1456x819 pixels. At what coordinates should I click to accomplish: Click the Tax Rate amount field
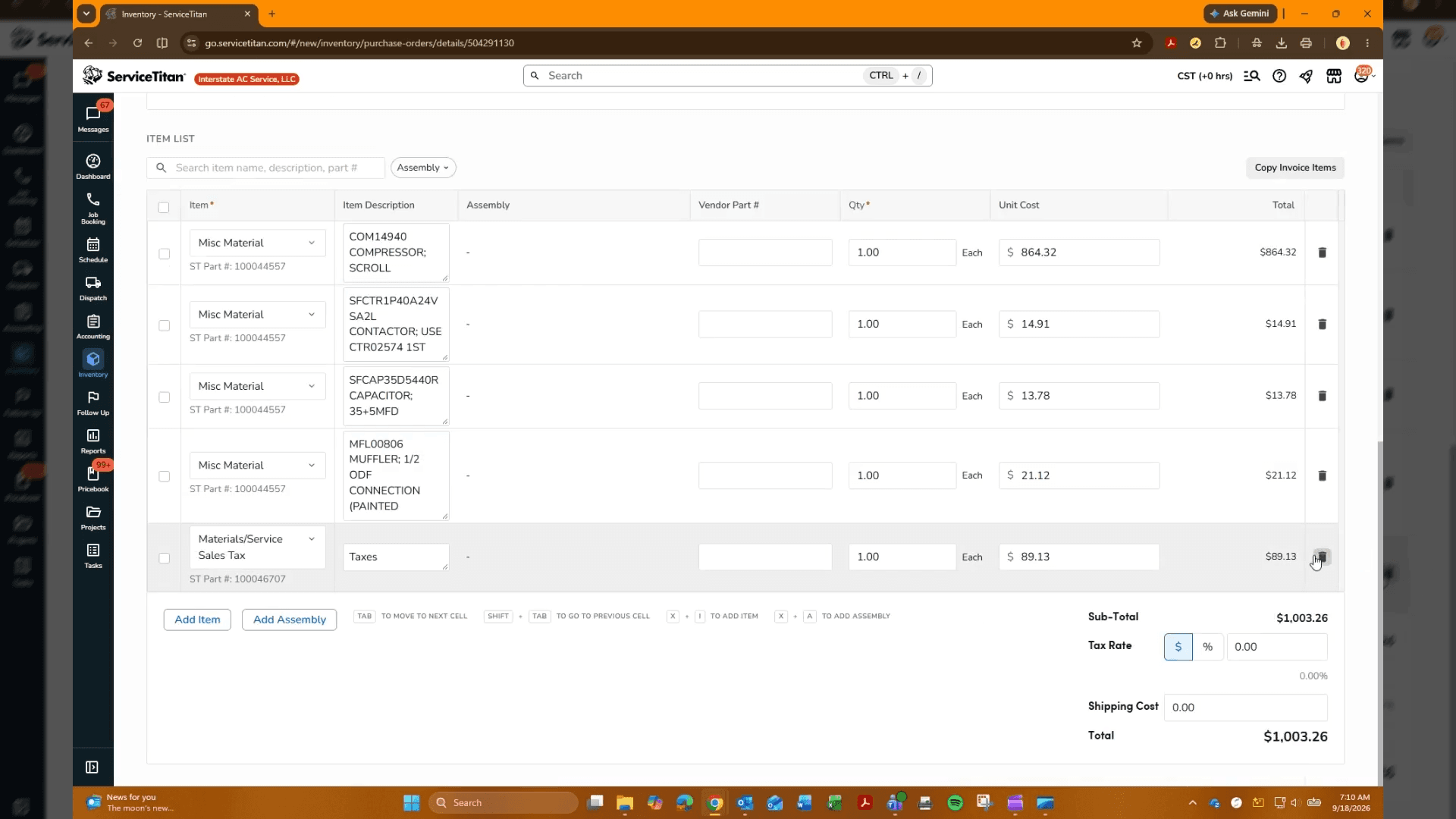[x=1276, y=647]
